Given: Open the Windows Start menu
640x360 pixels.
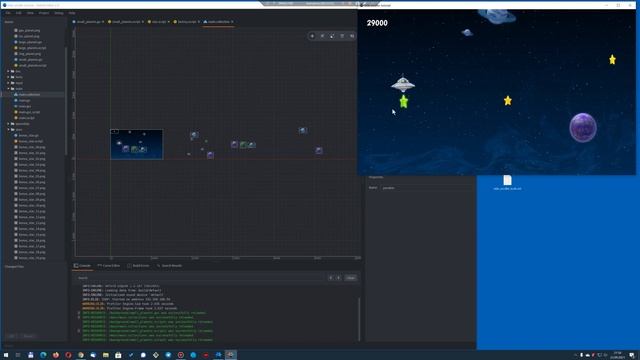Looking at the screenshot, I should [6, 355].
